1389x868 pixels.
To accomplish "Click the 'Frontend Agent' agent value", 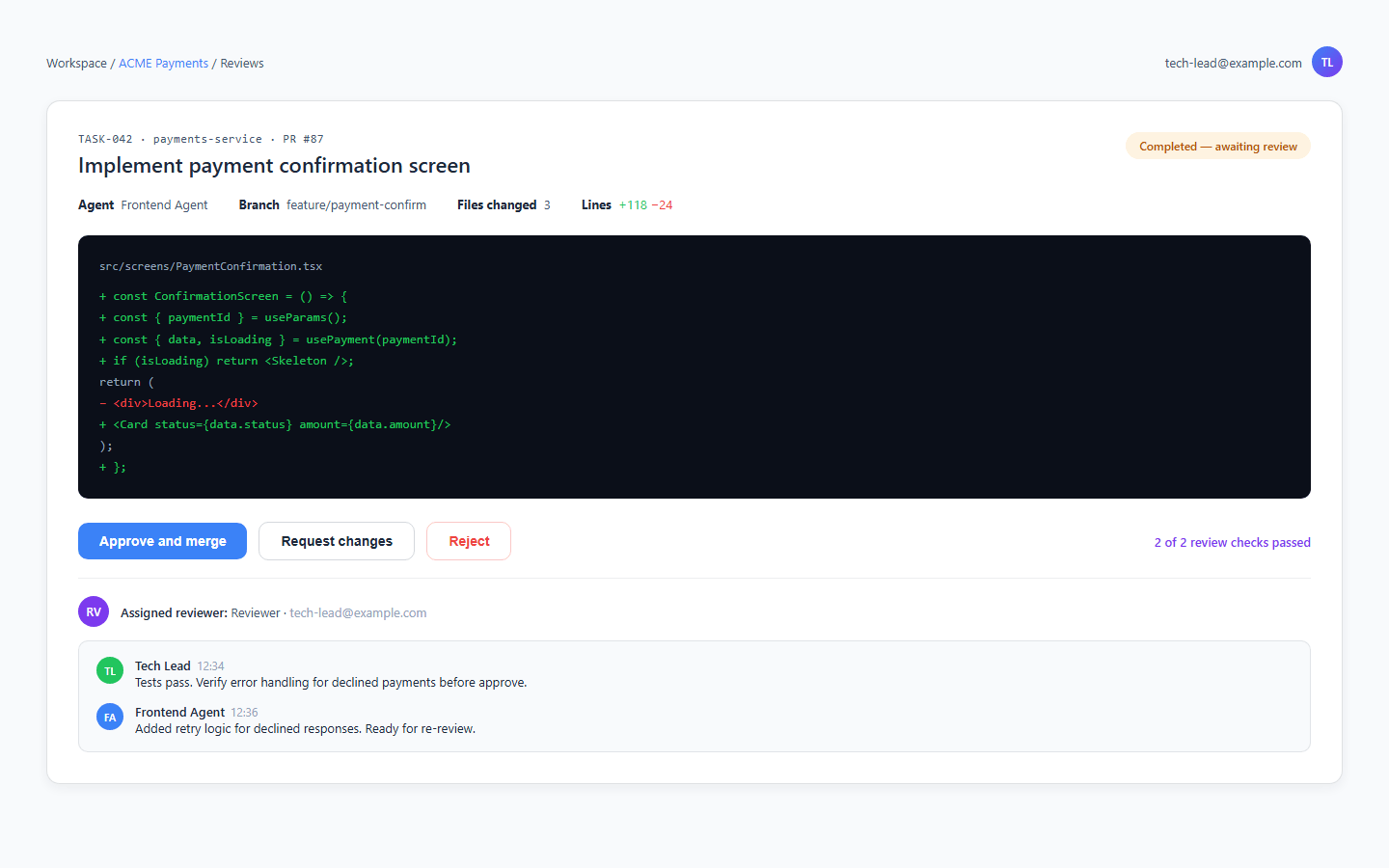I will click(164, 204).
